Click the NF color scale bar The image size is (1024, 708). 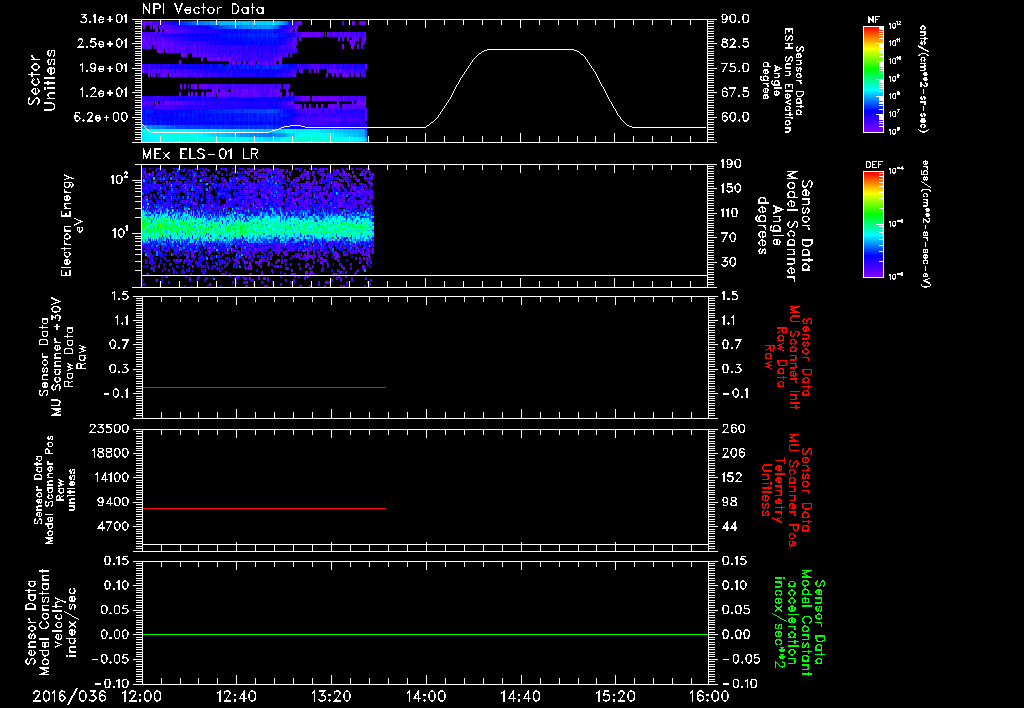[x=874, y=79]
